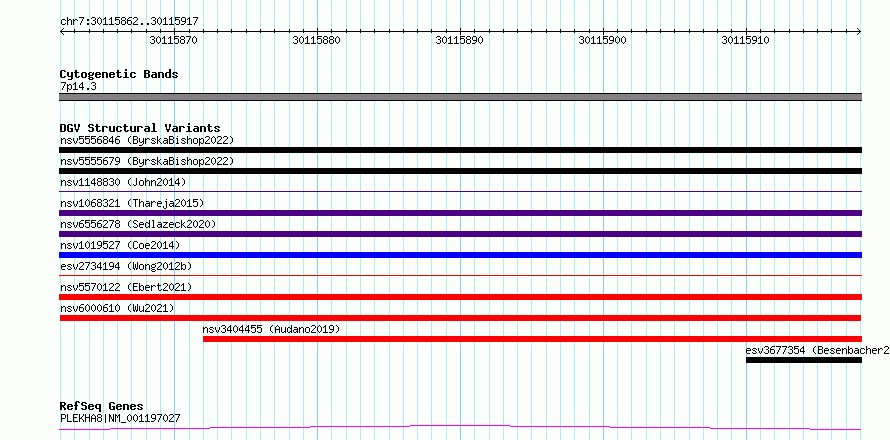Open variant esv3677354 (Besenbacher) label
This screenshot has width=890, height=440.
tap(817, 350)
